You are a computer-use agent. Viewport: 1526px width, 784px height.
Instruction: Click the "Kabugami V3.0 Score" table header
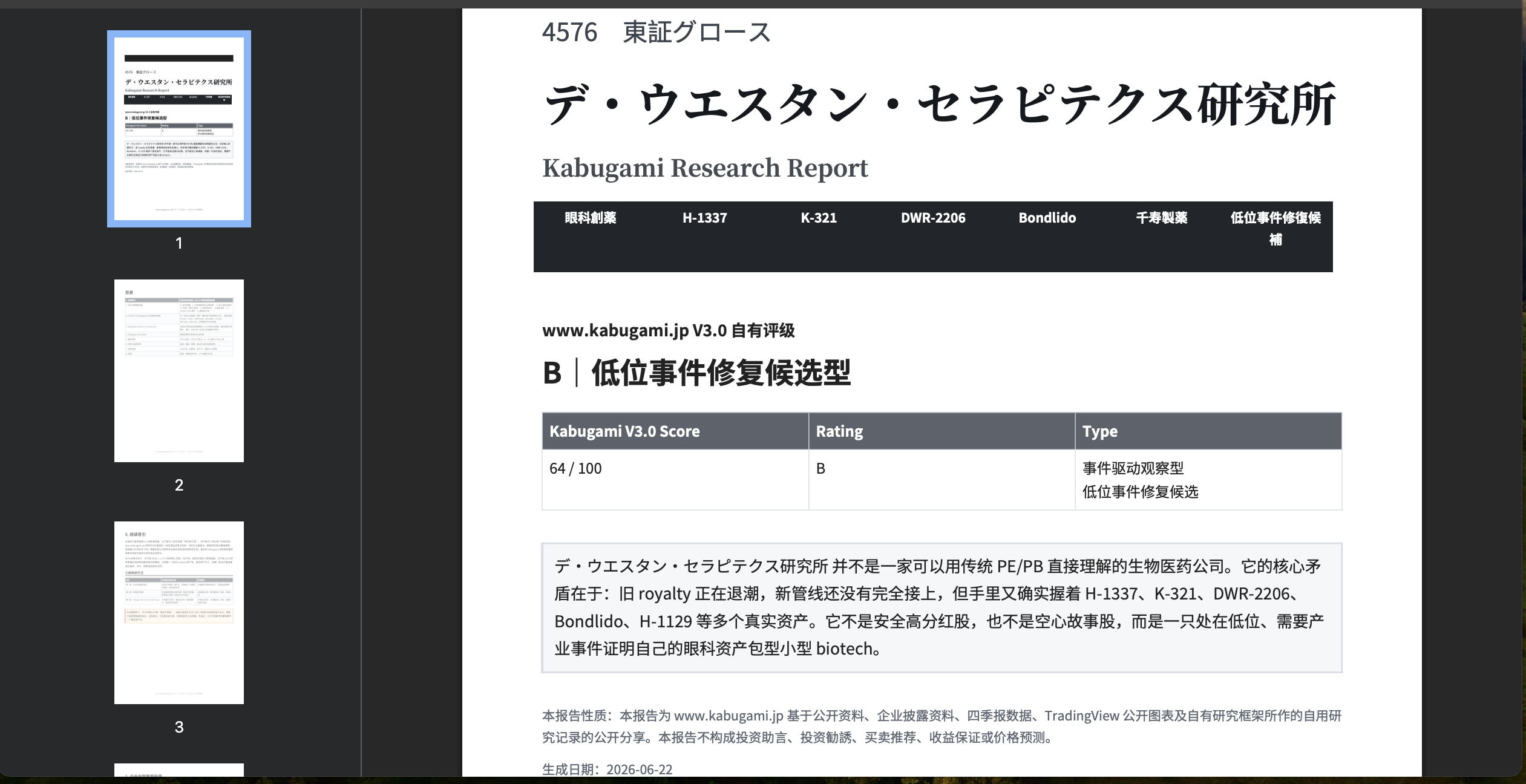click(x=675, y=431)
